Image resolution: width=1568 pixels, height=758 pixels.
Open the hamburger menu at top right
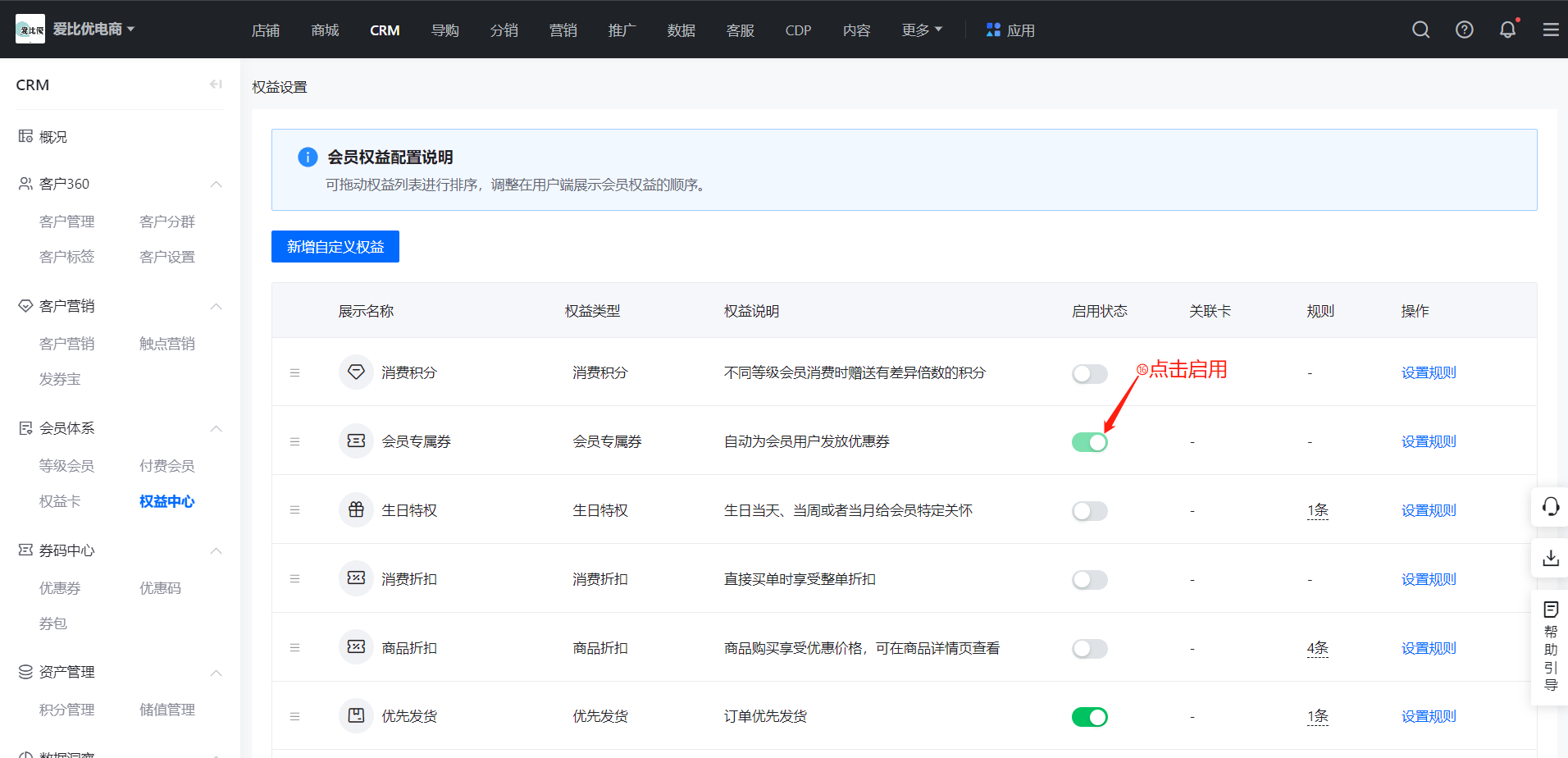[x=1551, y=30]
